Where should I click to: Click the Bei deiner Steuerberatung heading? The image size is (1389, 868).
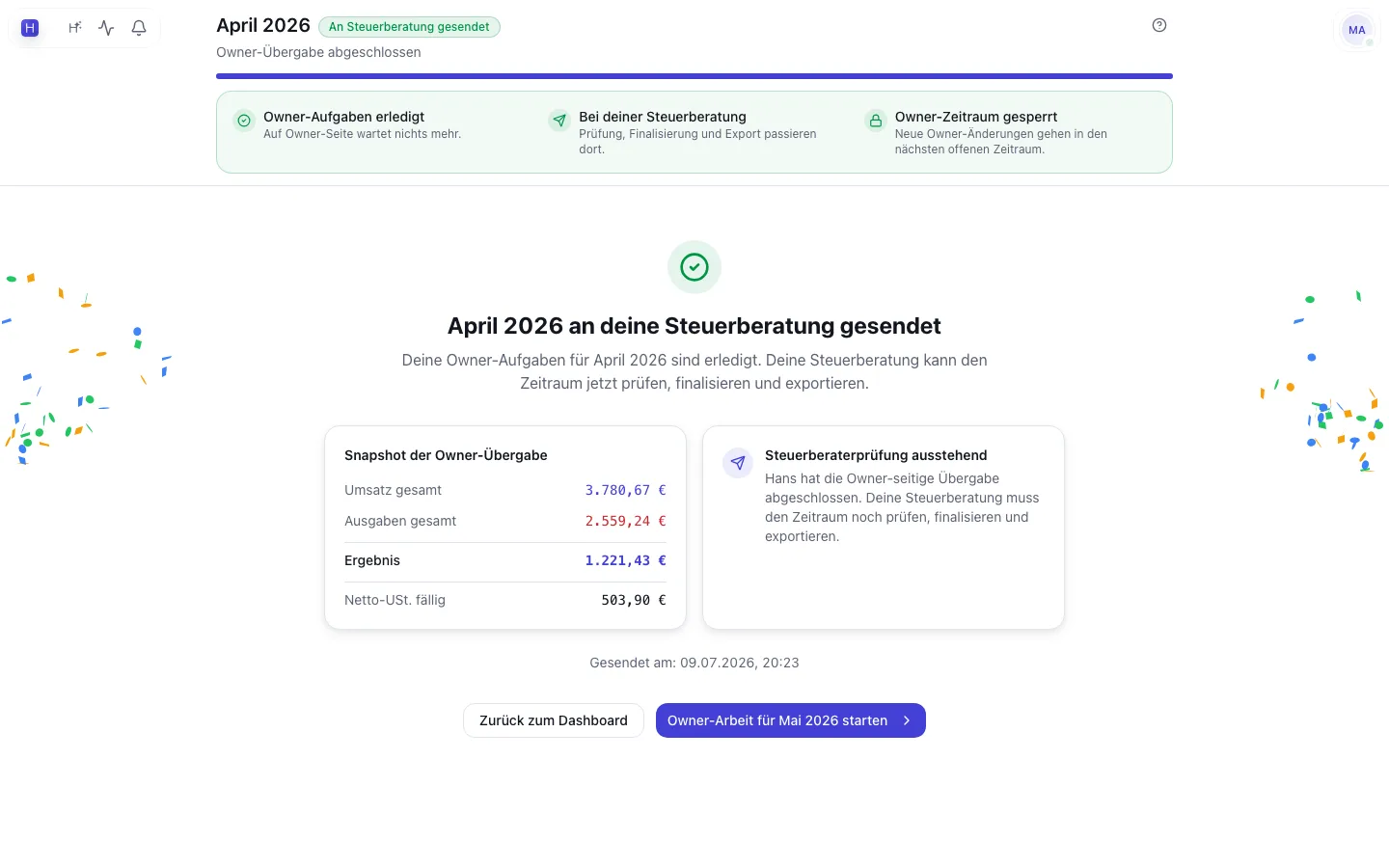pyautogui.click(x=663, y=117)
